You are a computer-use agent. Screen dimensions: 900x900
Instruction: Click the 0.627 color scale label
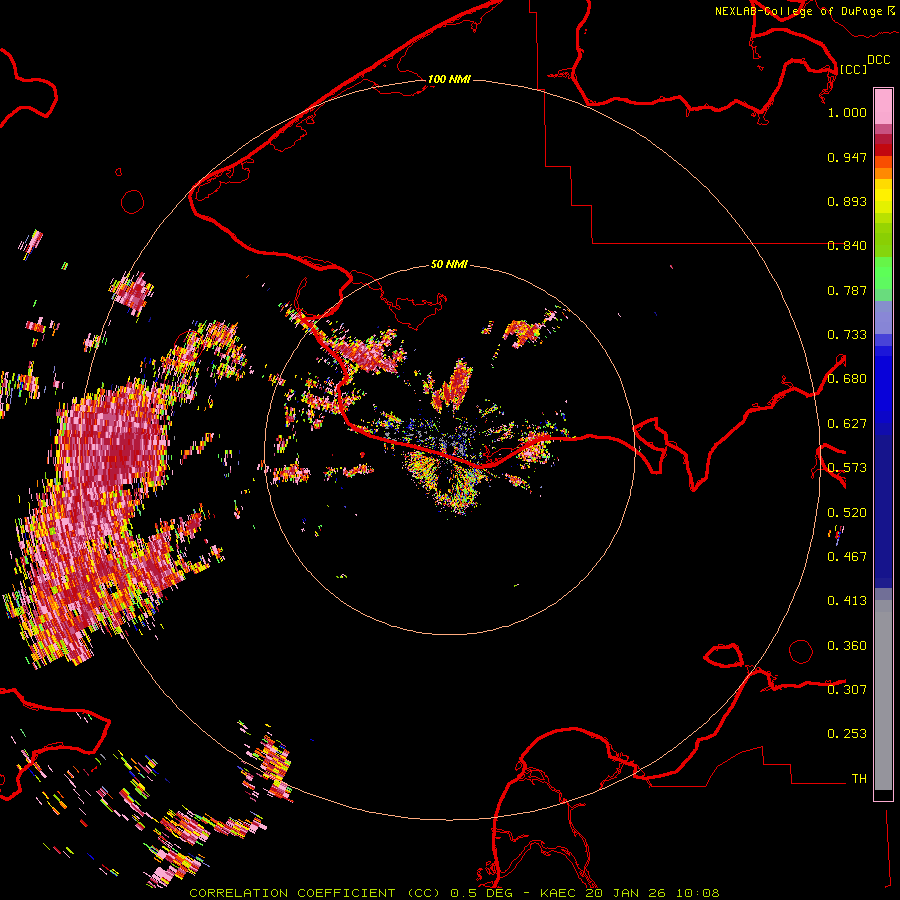pos(847,424)
